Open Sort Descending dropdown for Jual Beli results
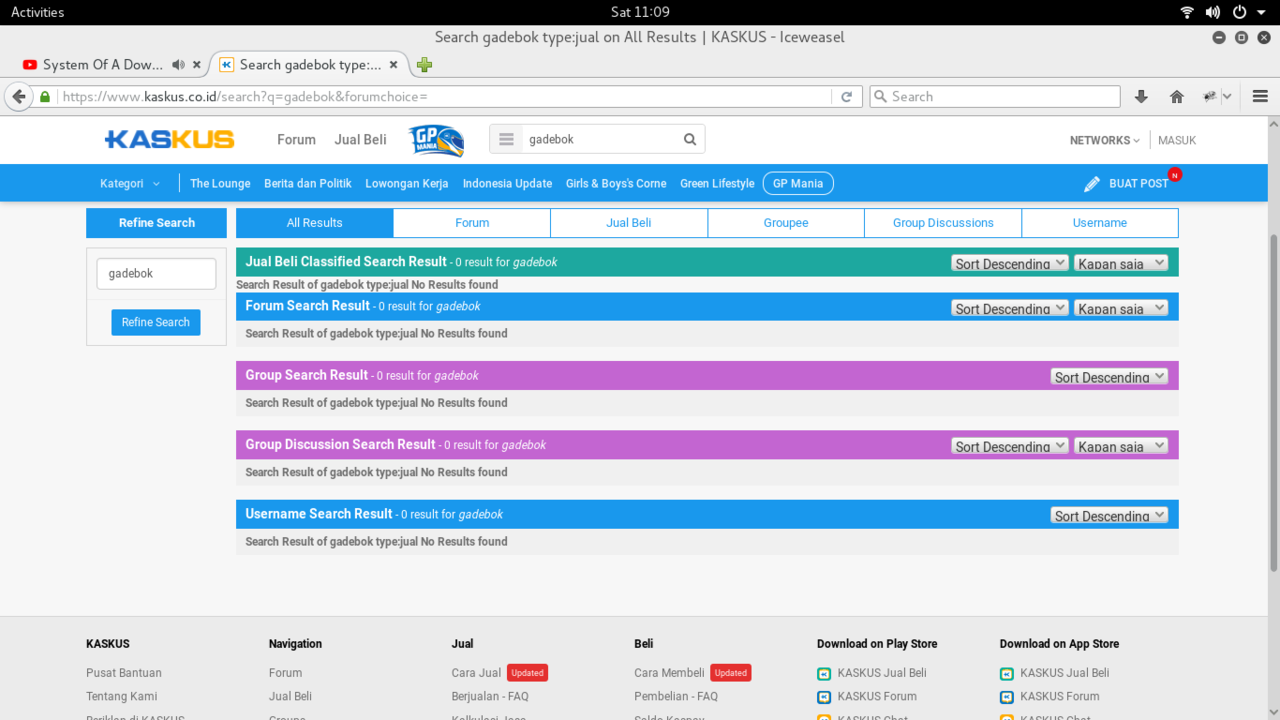This screenshot has width=1280, height=720. (x=1010, y=263)
